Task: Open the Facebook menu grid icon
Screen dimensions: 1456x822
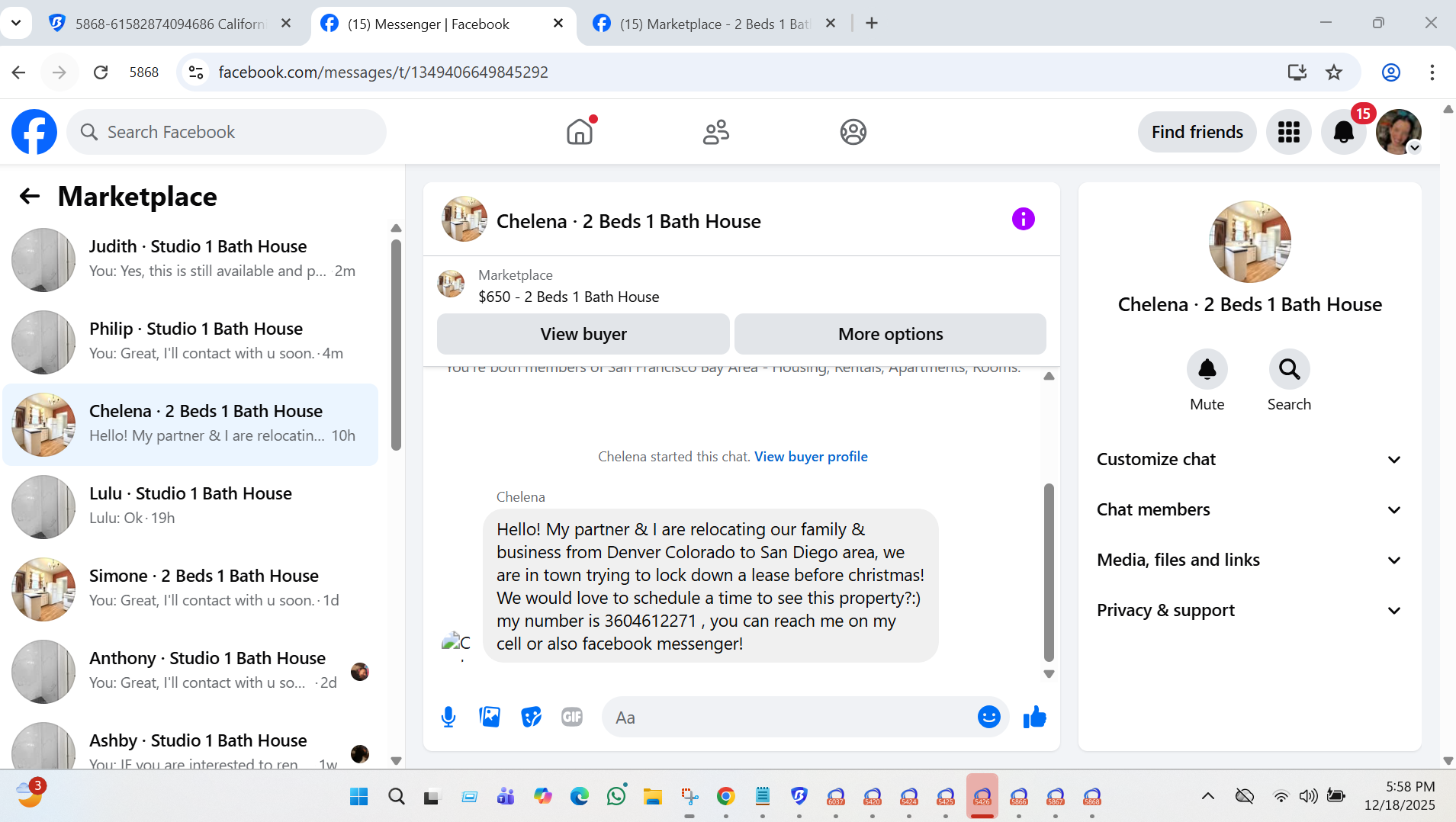Action: (x=1289, y=132)
